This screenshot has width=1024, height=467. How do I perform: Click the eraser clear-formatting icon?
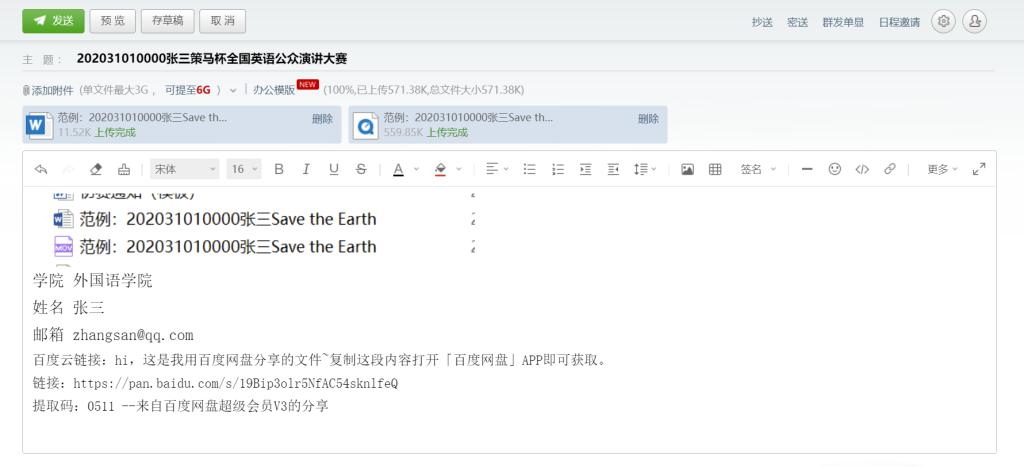click(x=96, y=169)
